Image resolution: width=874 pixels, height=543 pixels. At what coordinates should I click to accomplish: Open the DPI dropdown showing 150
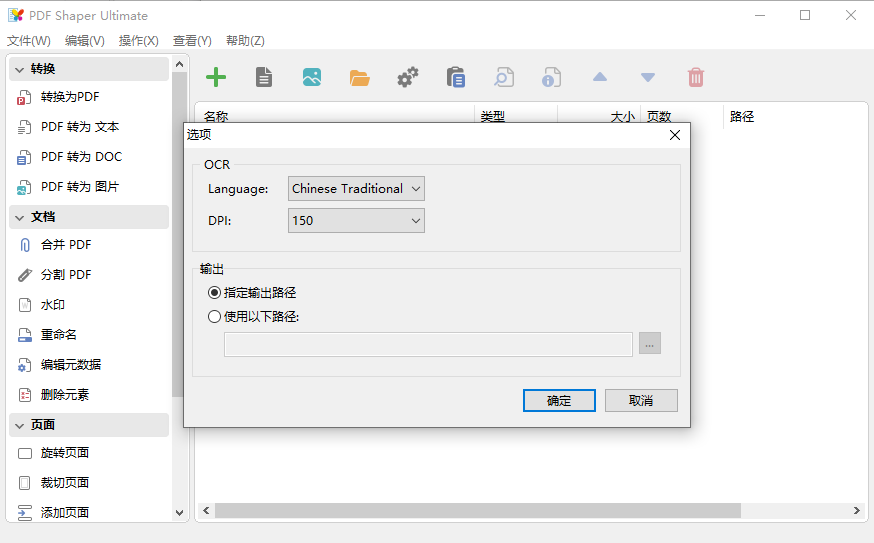pos(356,220)
